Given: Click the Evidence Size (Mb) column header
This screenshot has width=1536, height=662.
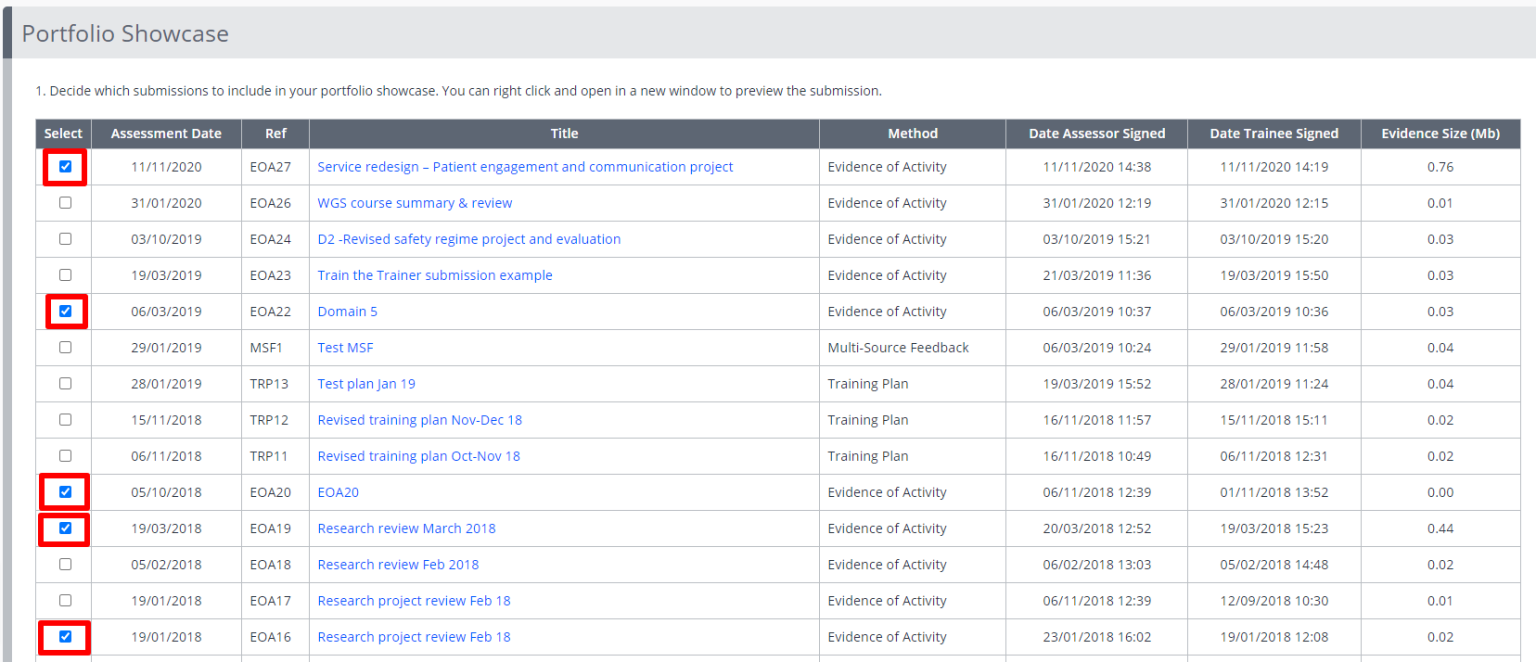Looking at the screenshot, I should (1440, 133).
